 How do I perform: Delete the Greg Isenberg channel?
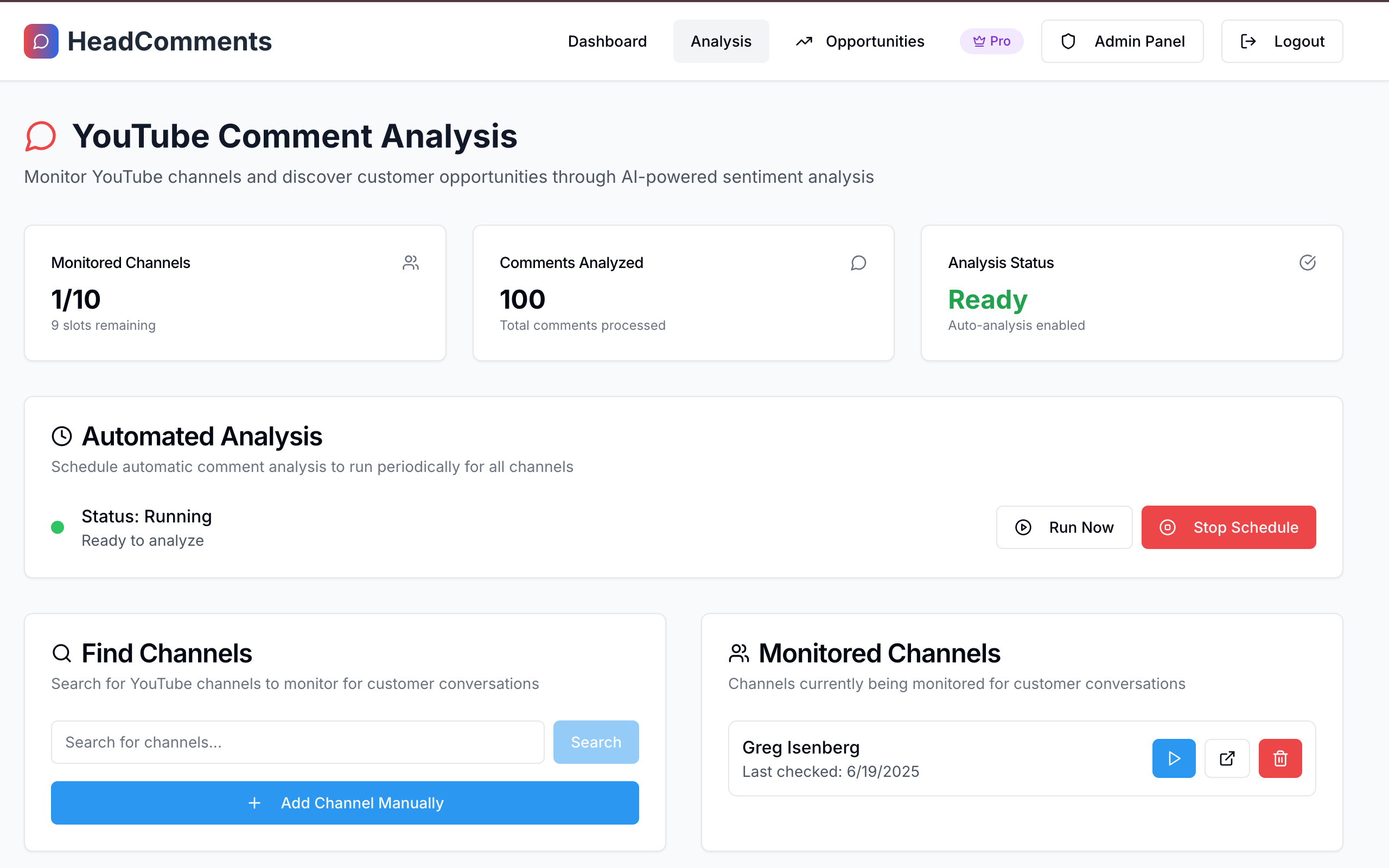tap(1280, 758)
